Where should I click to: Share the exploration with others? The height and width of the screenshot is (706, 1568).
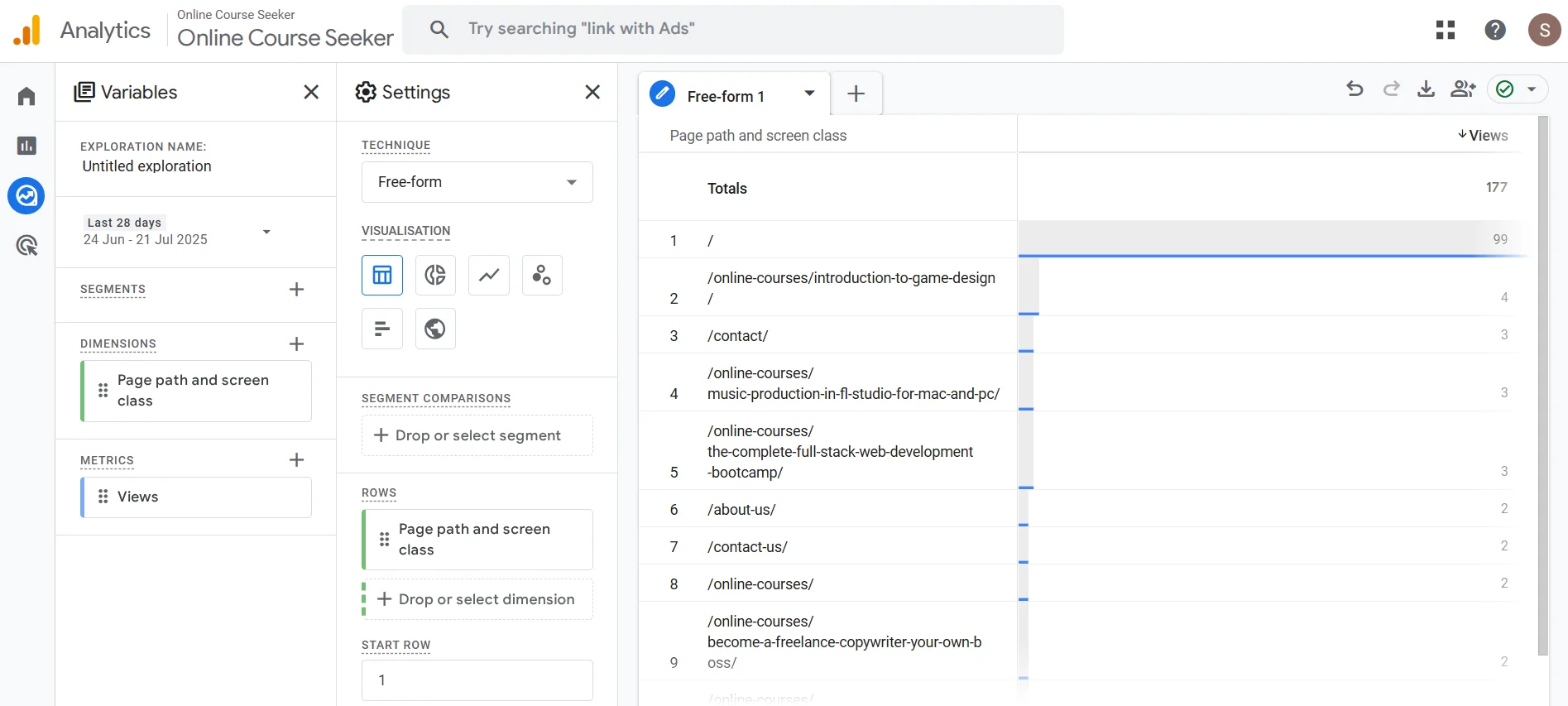1463,89
